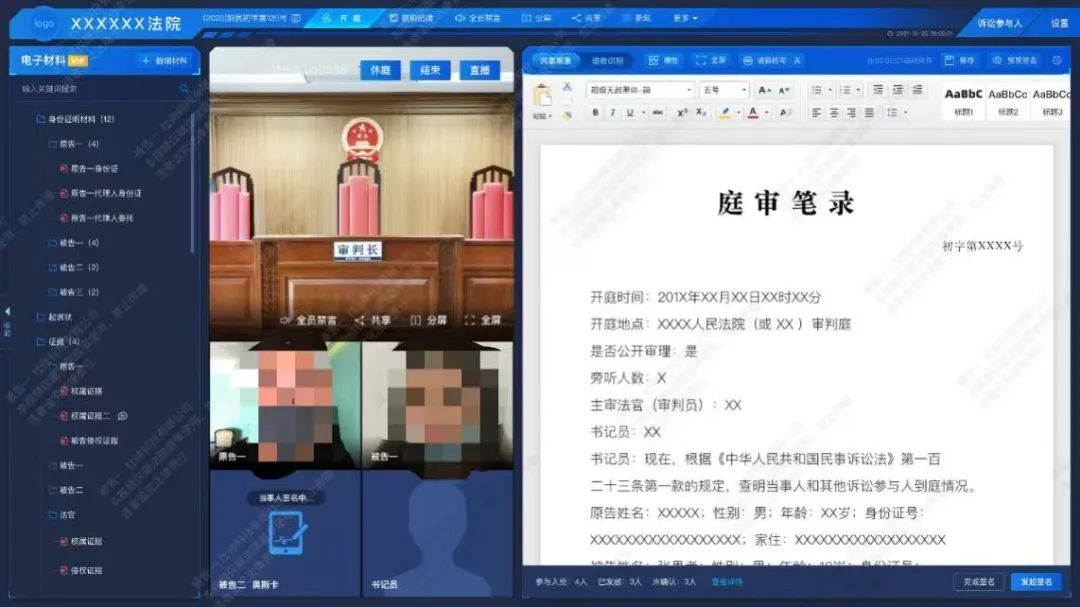
Task: Toggle italic formatting
Action: tap(612, 112)
